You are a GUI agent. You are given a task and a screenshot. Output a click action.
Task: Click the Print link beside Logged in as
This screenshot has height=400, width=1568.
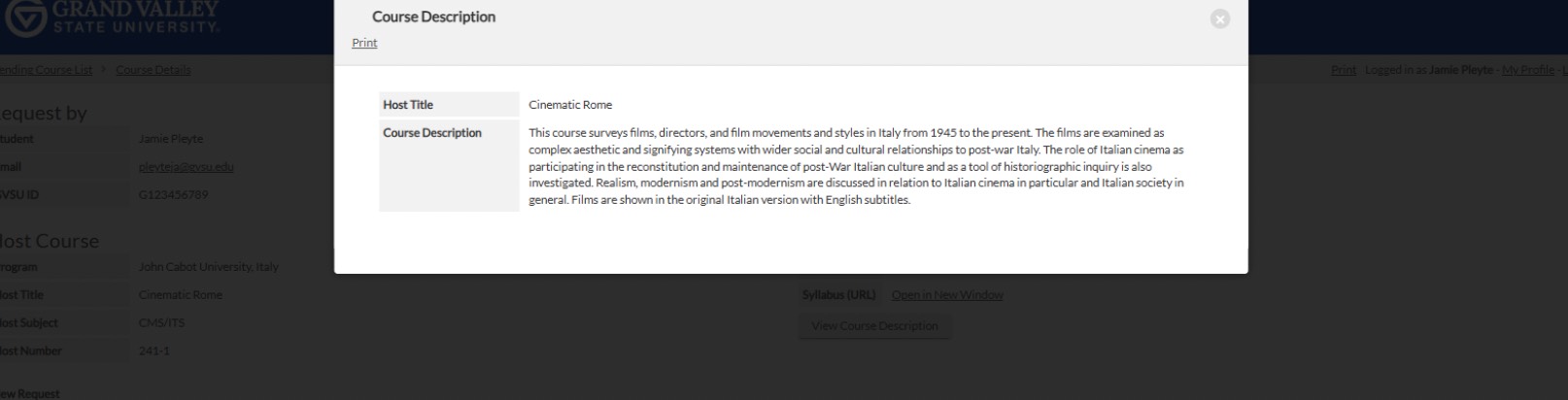click(1343, 70)
